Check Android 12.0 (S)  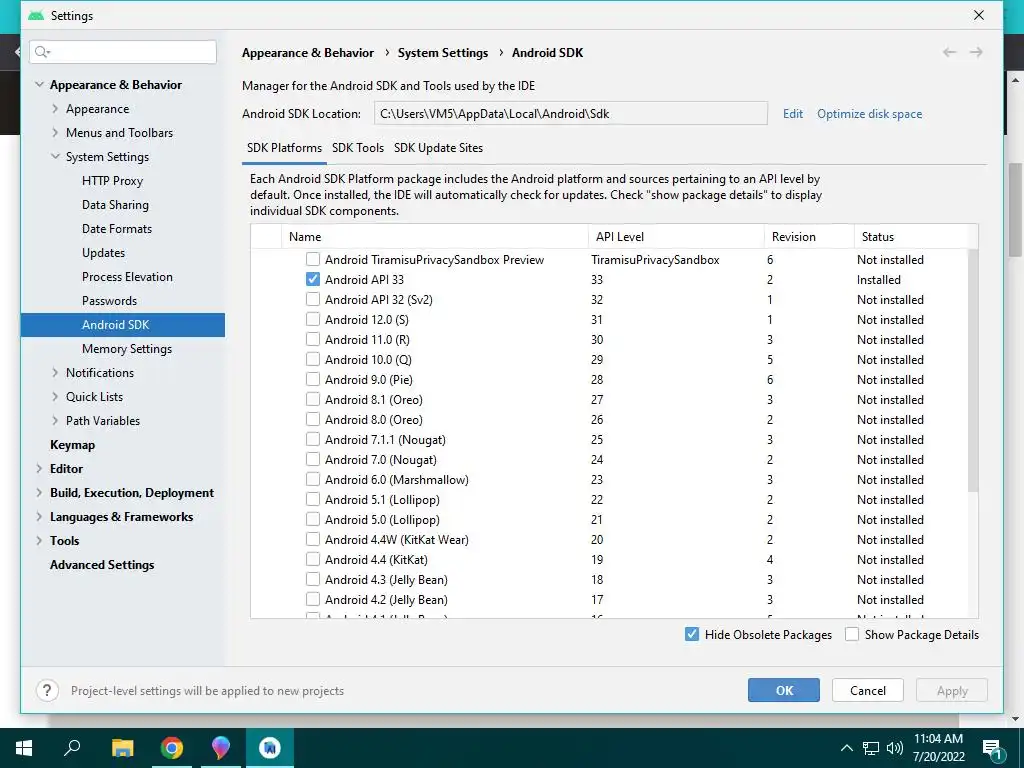point(313,319)
